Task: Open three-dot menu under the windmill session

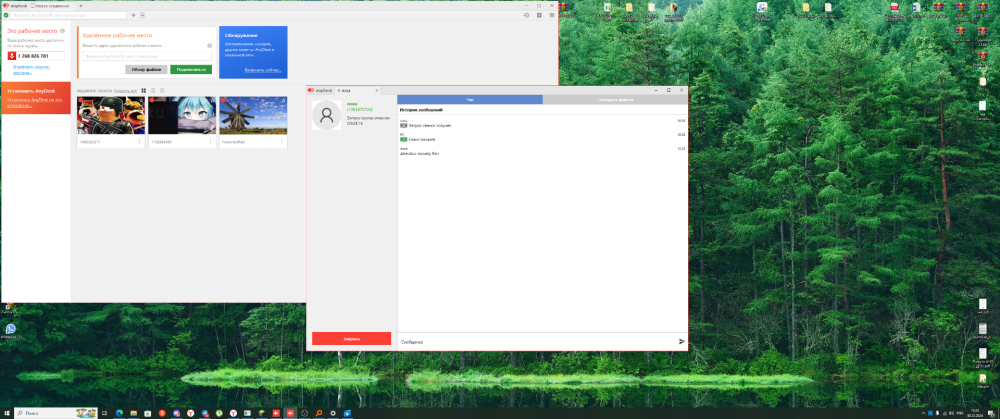Action: point(282,142)
